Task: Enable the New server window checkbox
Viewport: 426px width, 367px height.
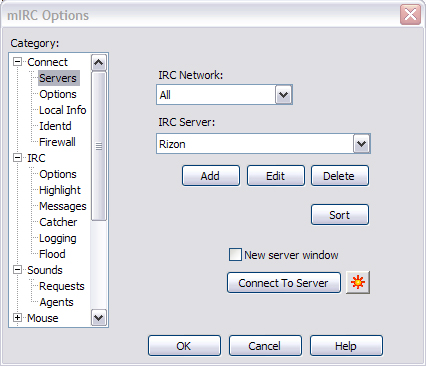Action: click(235, 255)
